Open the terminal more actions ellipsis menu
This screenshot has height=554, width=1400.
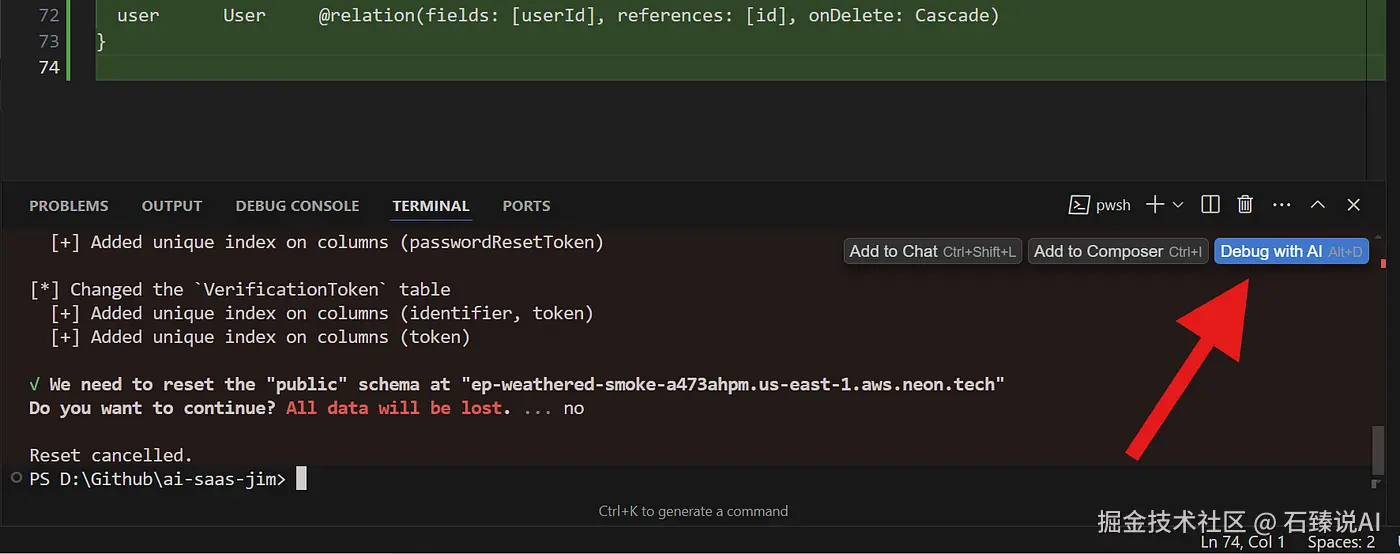(x=1282, y=205)
